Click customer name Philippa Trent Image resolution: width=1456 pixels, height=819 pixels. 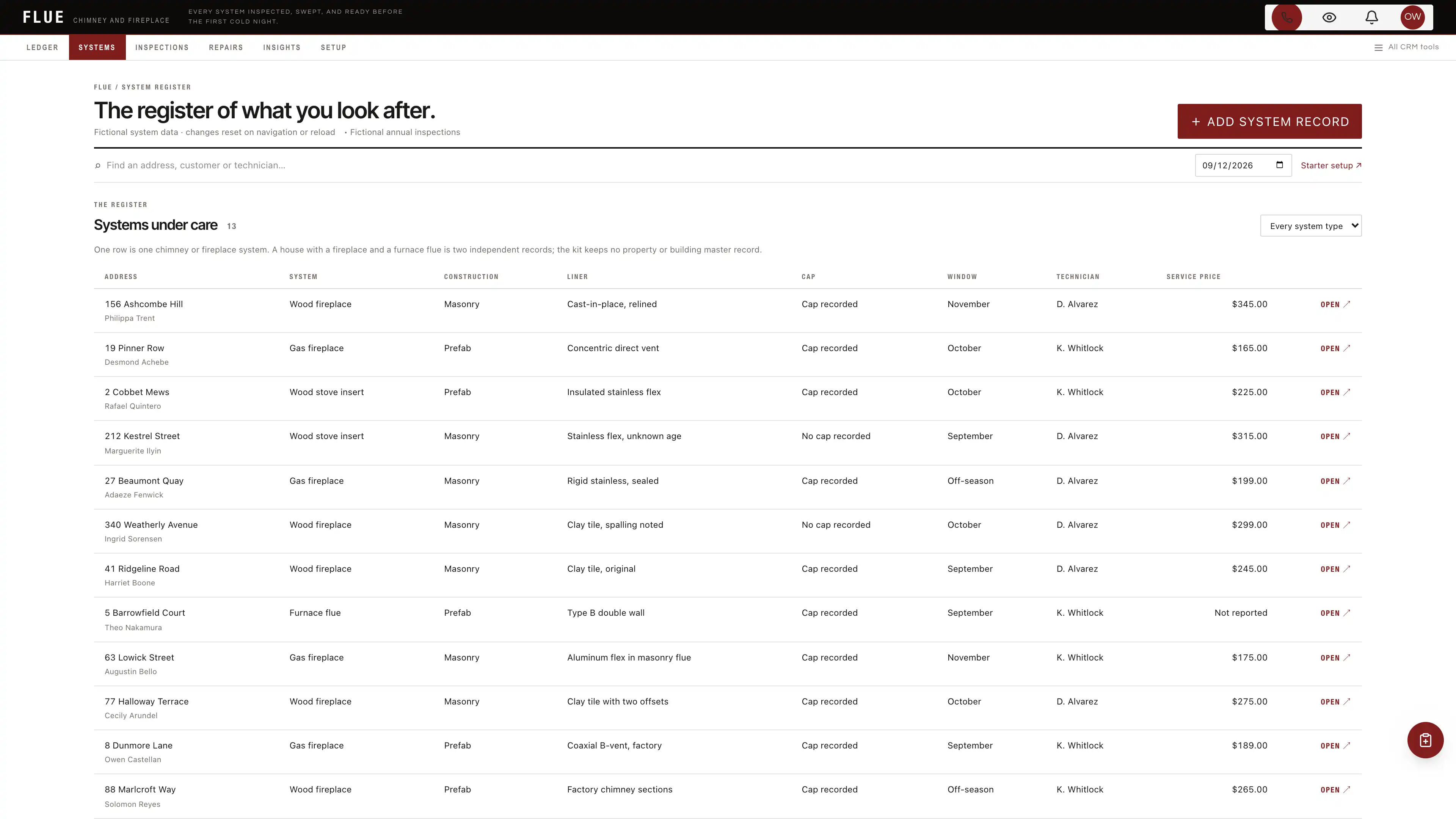[x=129, y=318]
